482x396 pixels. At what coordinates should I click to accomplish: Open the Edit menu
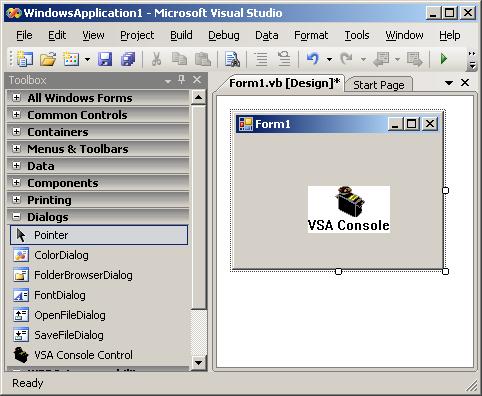(x=57, y=35)
